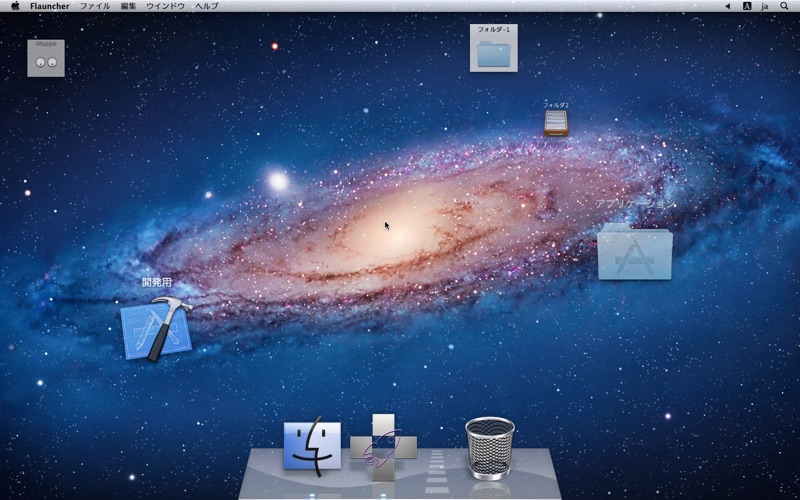Open the Apple menu
The width and height of the screenshot is (800, 500).
15,6
